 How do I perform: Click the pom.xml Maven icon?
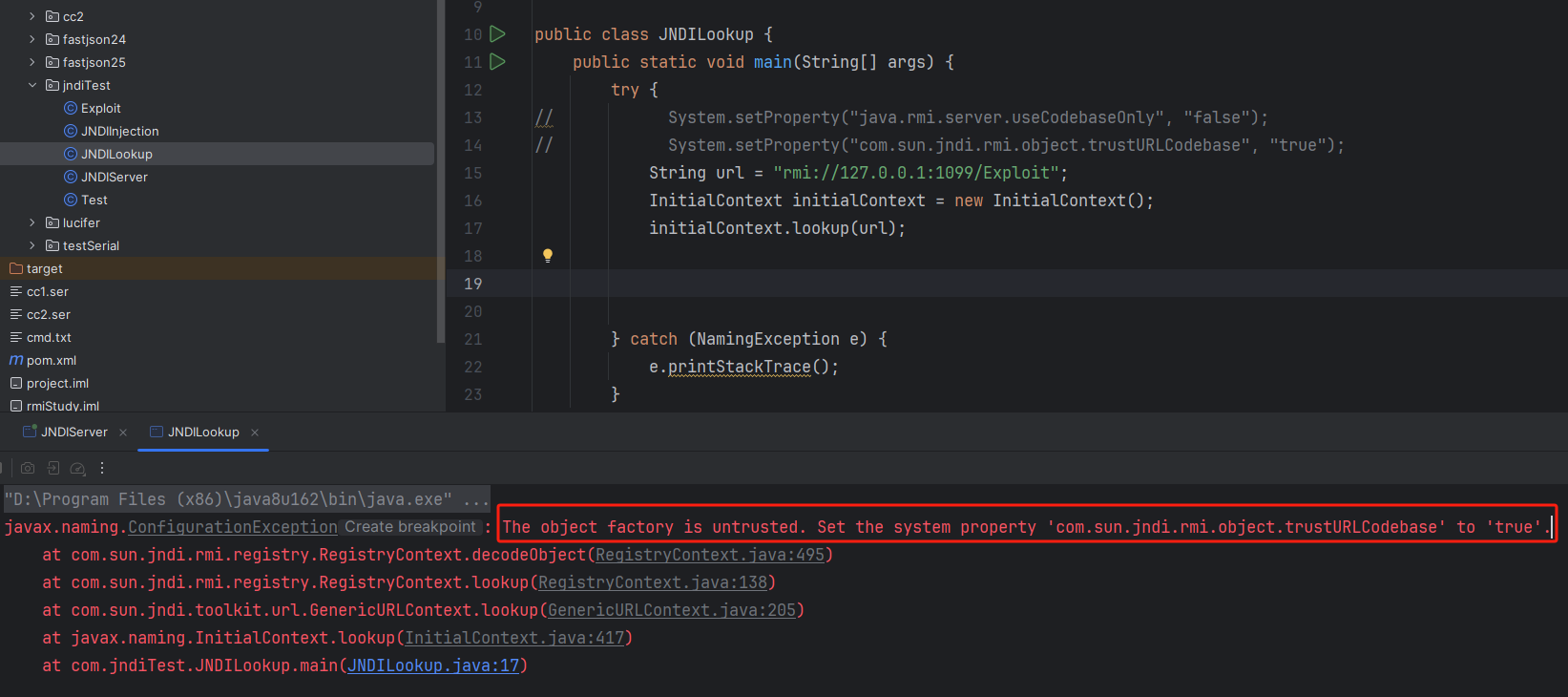pos(16,360)
